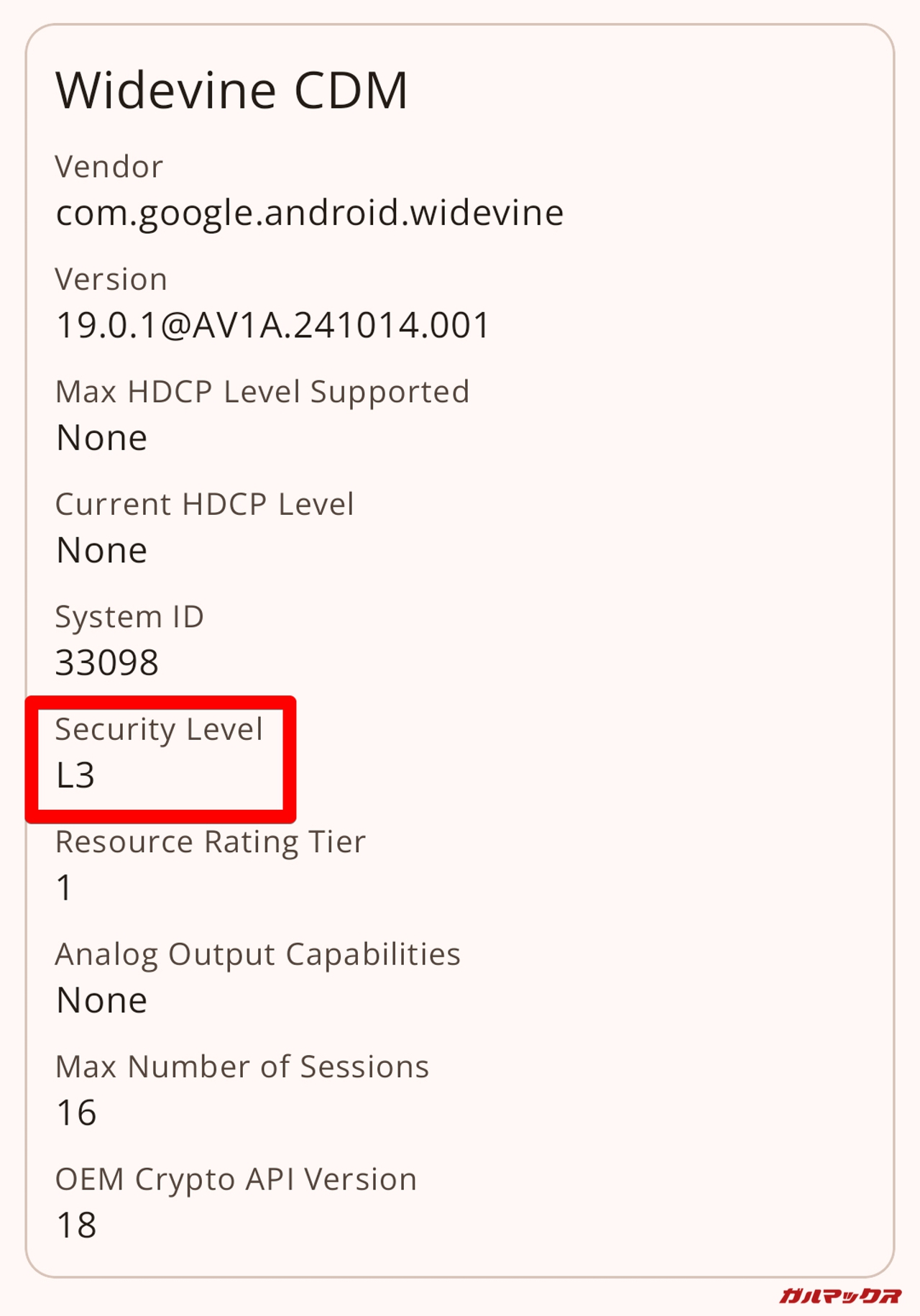The image size is (920, 1316).
Task: Select the Version label
Action: 111,279
